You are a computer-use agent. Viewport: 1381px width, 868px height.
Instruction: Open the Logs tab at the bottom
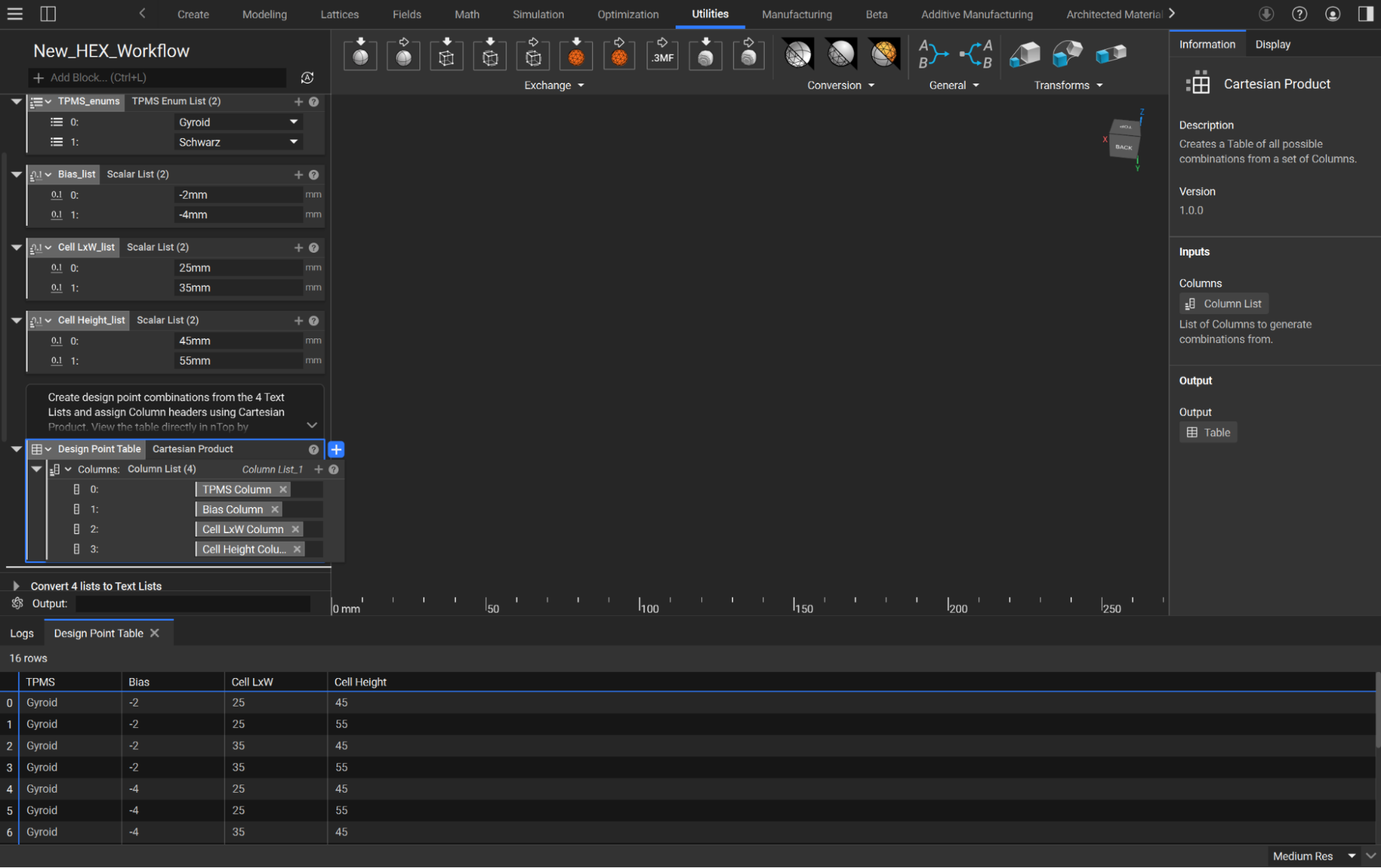(21, 634)
